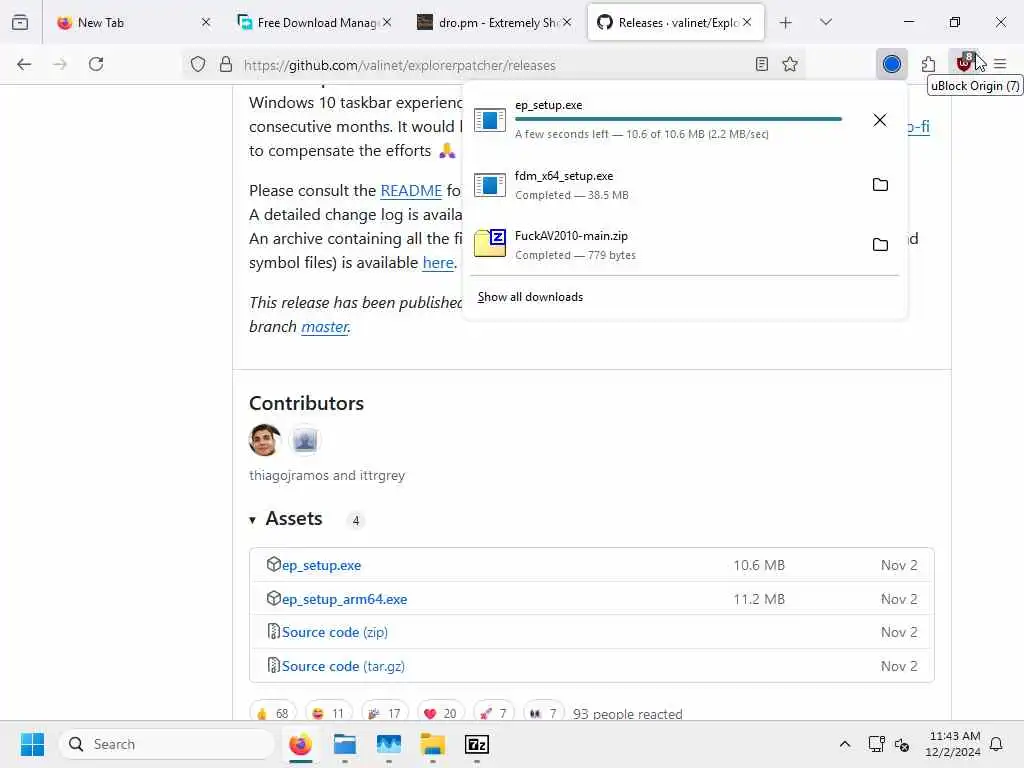The image size is (1024, 768).
Task: Open the extensions puzzle icon
Action: pos(928,64)
